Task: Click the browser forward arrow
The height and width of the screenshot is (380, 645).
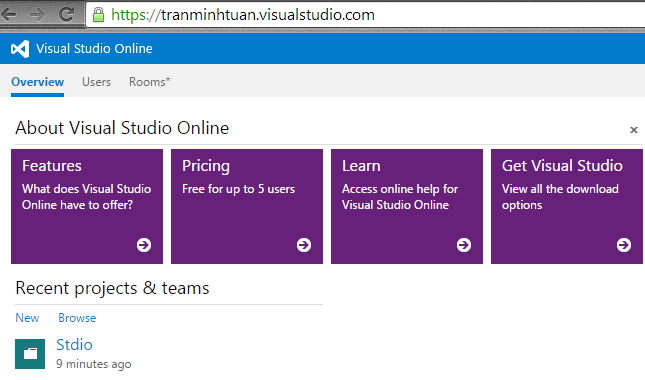Action: [37, 15]
